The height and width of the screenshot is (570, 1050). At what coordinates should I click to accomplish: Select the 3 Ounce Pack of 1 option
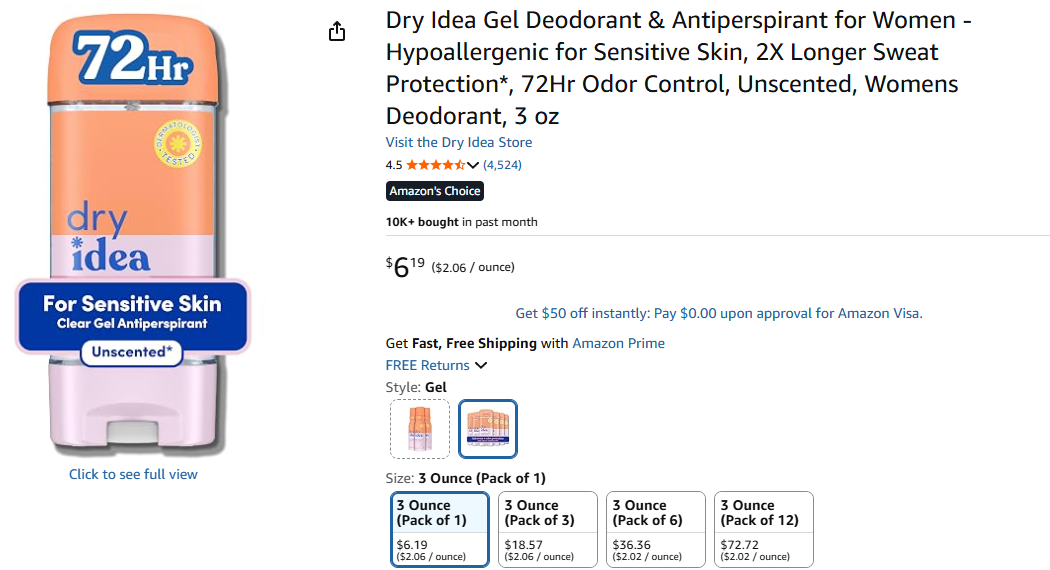[440, 530]
